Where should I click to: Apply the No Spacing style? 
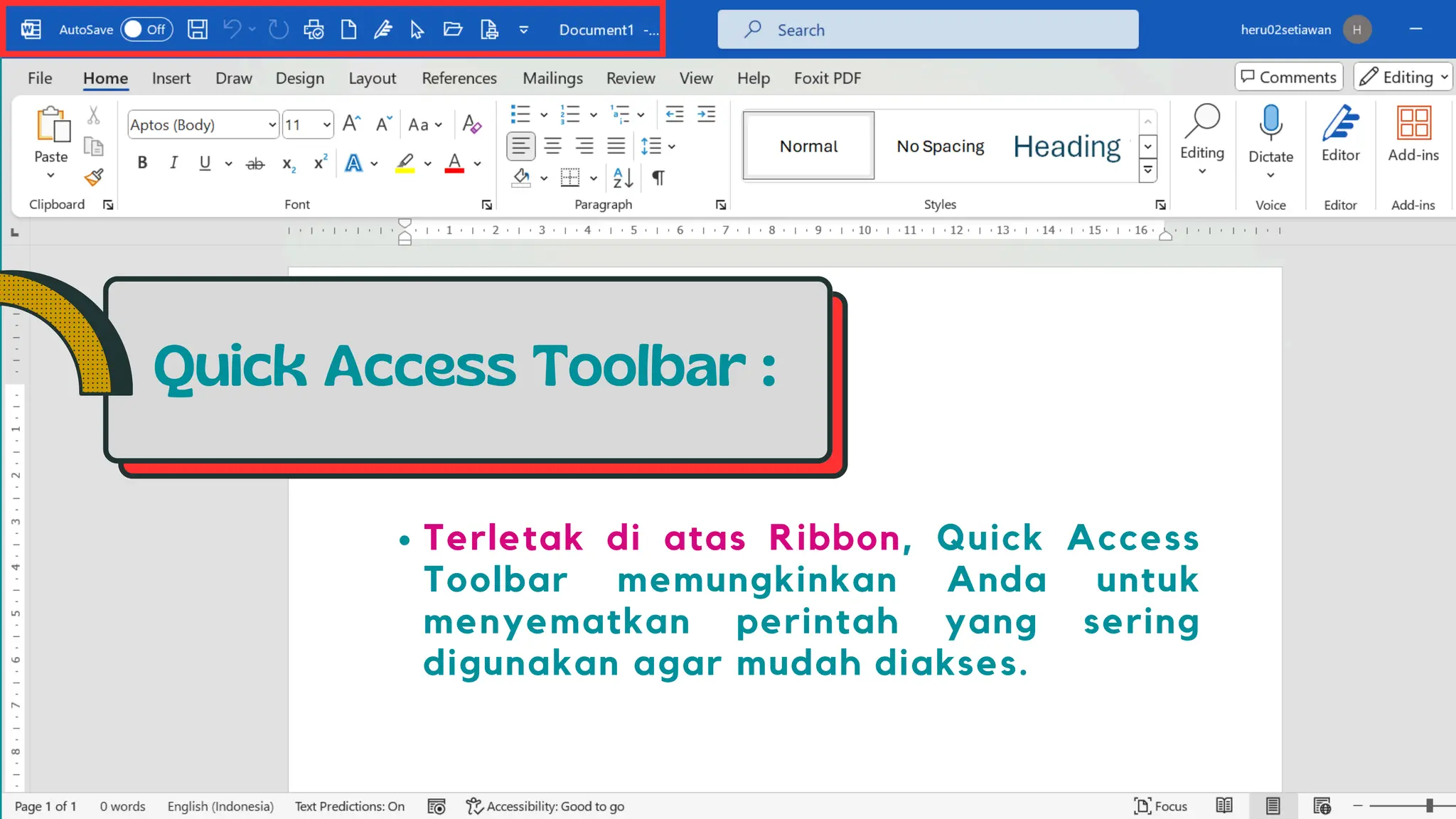coord(940,146)
